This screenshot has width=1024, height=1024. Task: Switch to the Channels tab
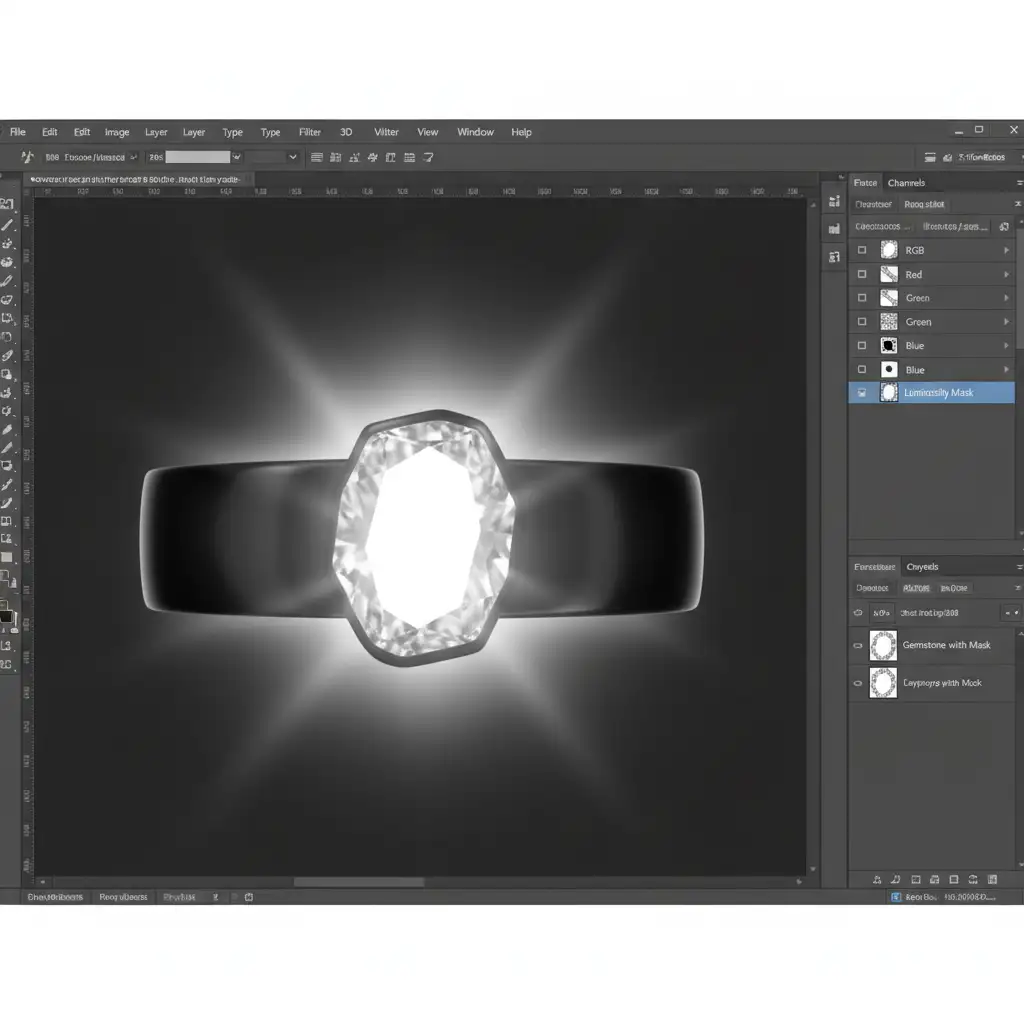[x=906, y=183]
